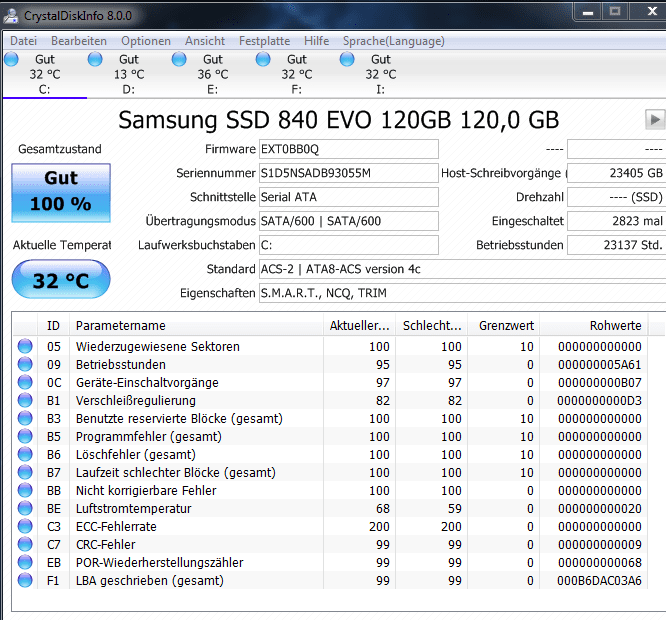Viewport: 666px width, 620px height.
Task: Click status icon for Nicht korrigierbare Fehler
Action: point(25,490)
